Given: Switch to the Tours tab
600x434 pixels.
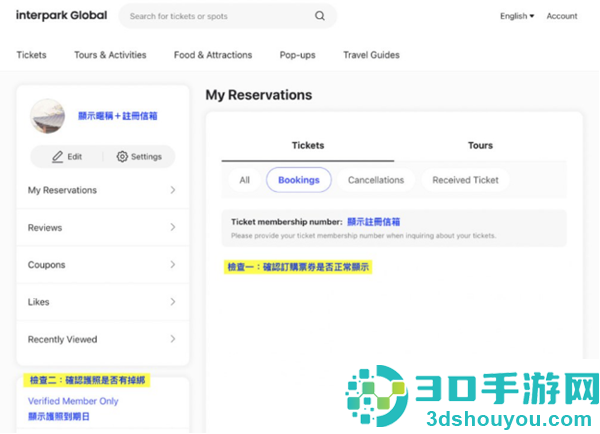Looking at the screenshot, I should point(480,145).
